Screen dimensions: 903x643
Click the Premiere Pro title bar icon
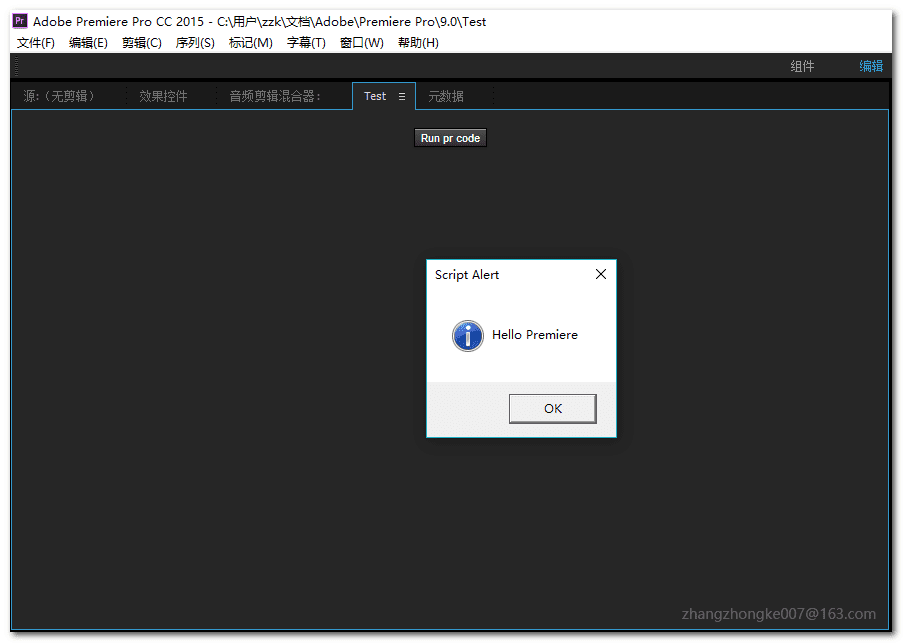tap(20, 21)
